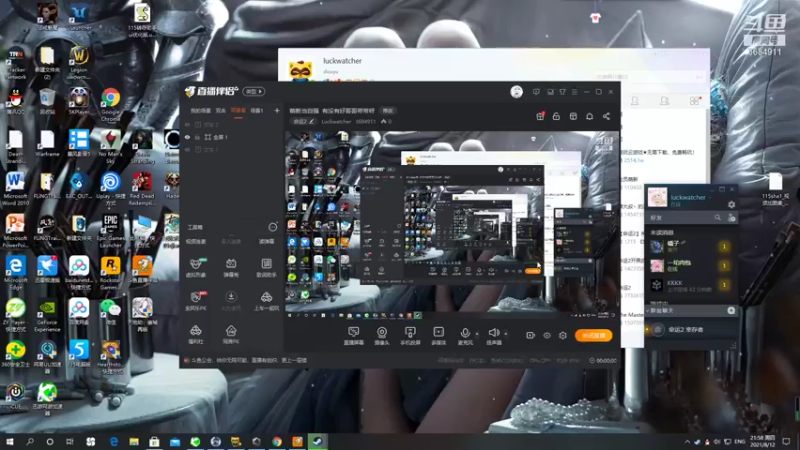
Task: Add the 摄像头 camera source
Action: [x=382, y=336]
